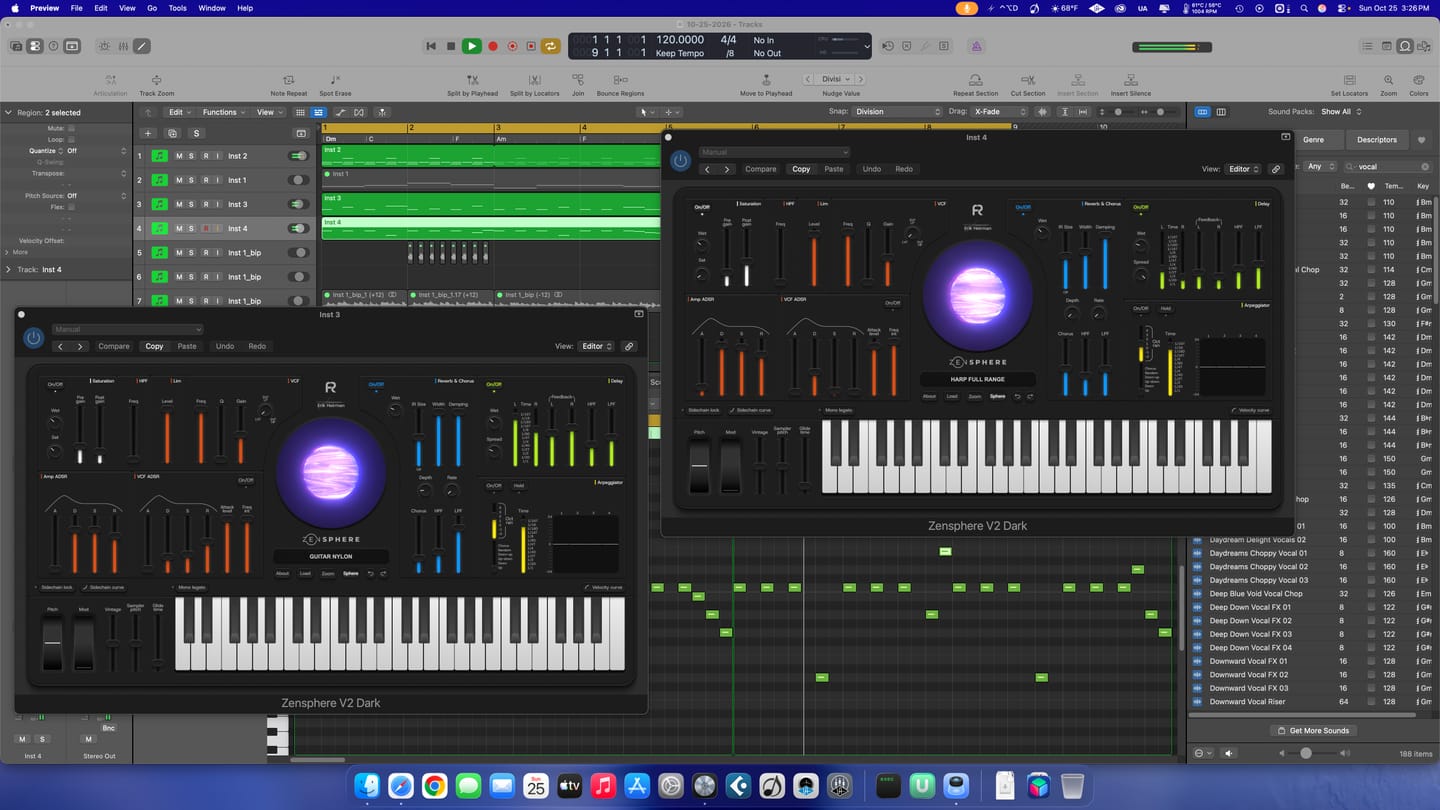Image resolution: width=1440 pixels, height=810 pixels.
Task: Open View Editor dropdown in Inst 4 plugin
Action: pos(1243,169)
